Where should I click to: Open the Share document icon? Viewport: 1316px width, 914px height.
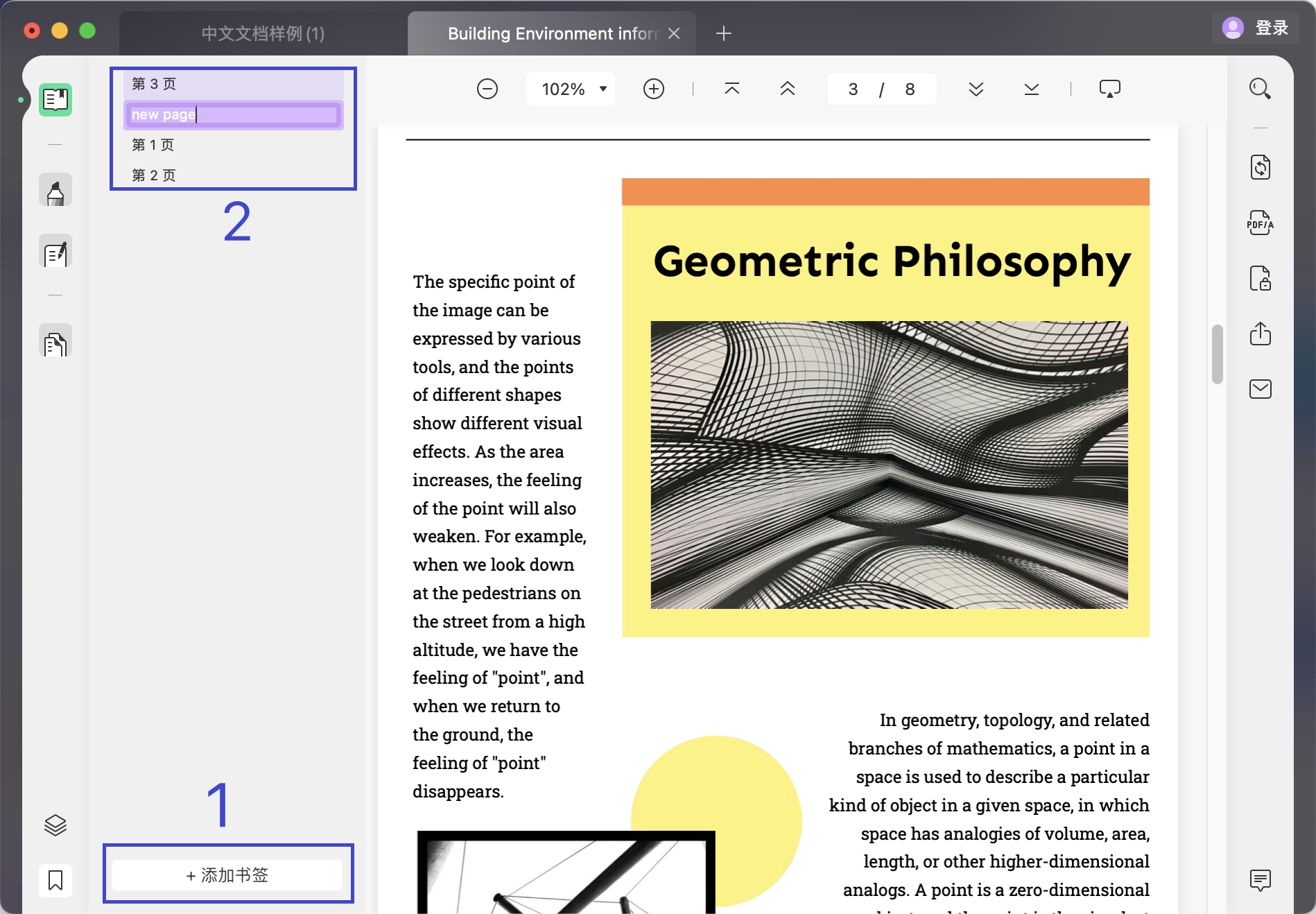pos(1261,334)
